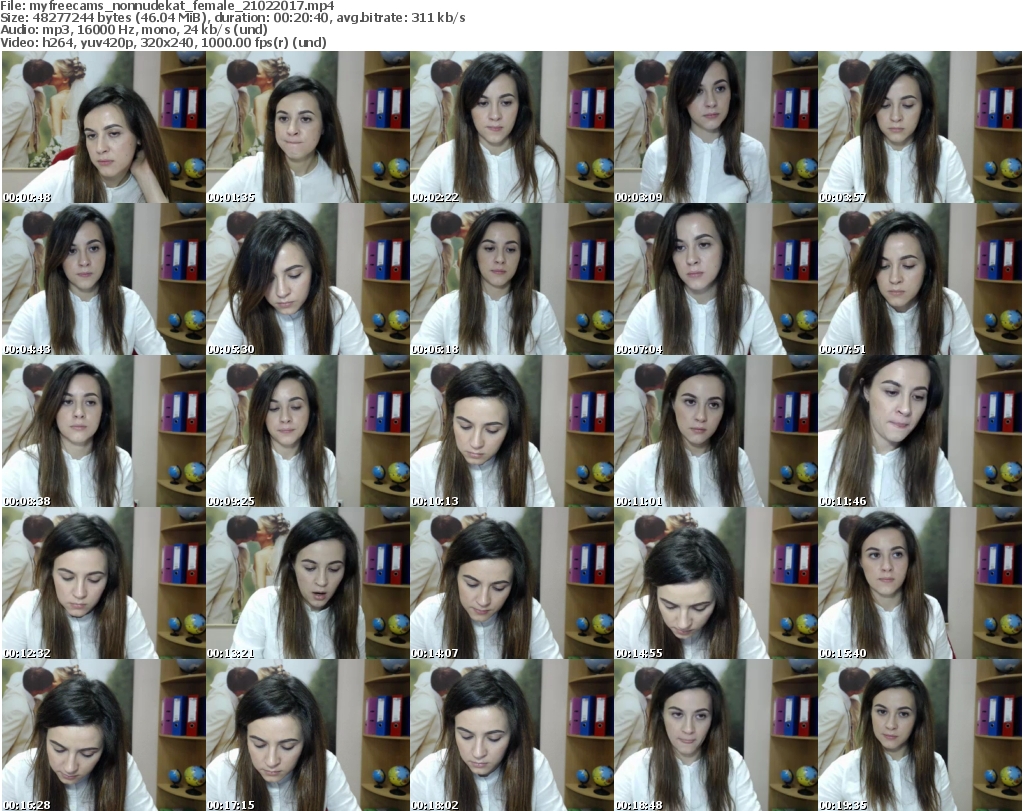The image size is (1024, 811).
Task: Choose the 00:18:48 video frame
Action: coord(716,735)
